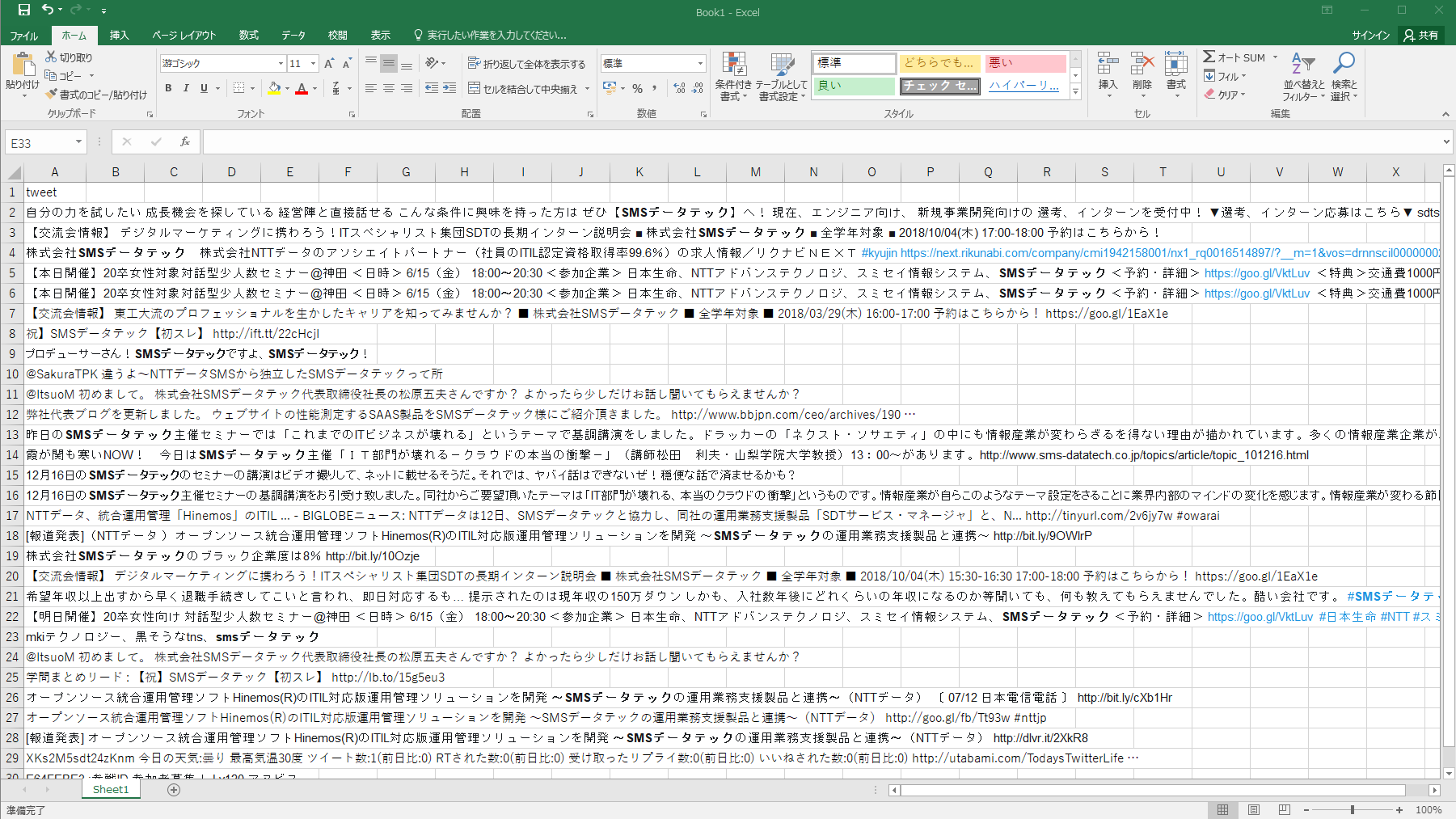Image resolution: width=1456 pixels, height=819 pixels.
Task: Open the font size dropdown
Action: pos(314,63)
